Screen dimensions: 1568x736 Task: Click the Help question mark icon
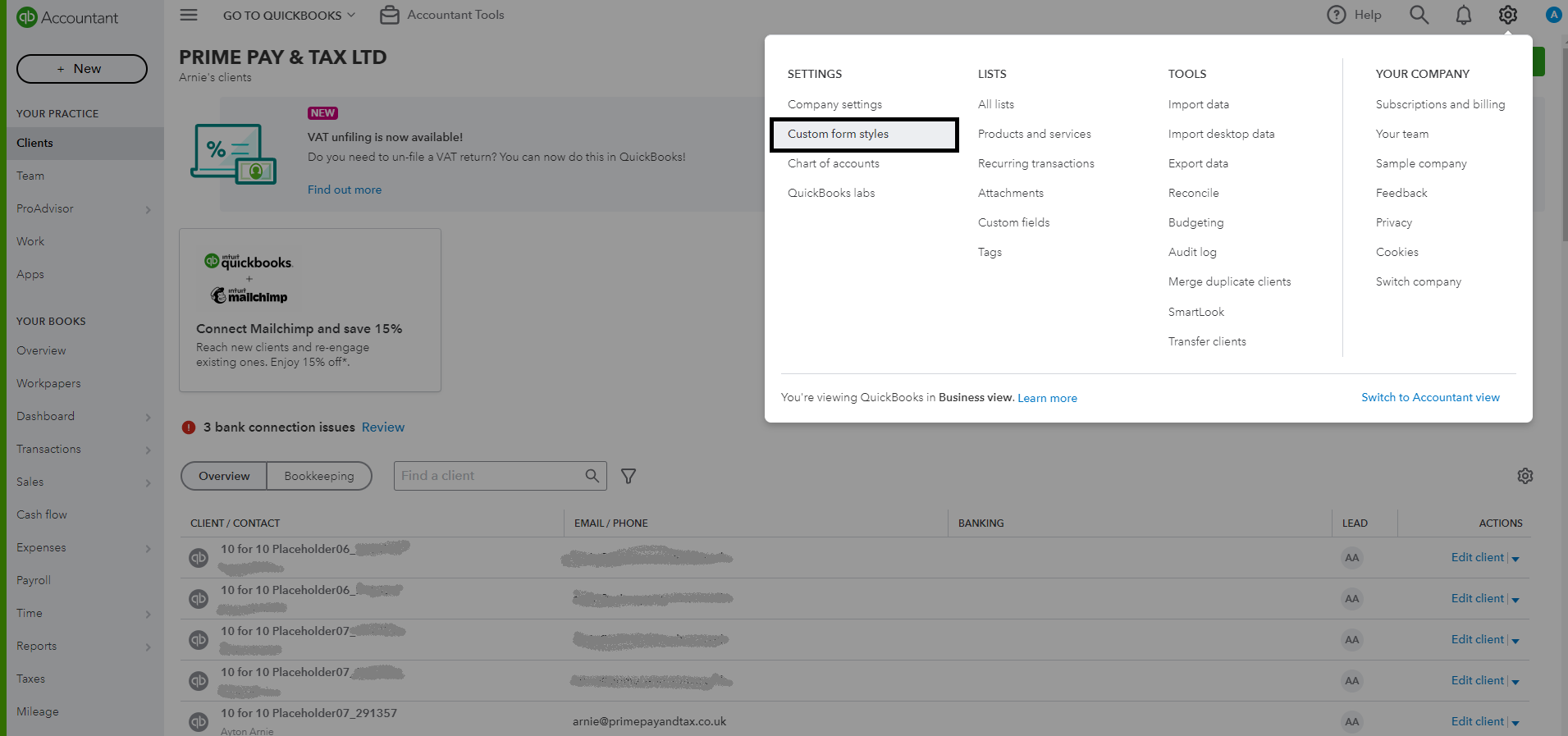[x=1337, y=15]
